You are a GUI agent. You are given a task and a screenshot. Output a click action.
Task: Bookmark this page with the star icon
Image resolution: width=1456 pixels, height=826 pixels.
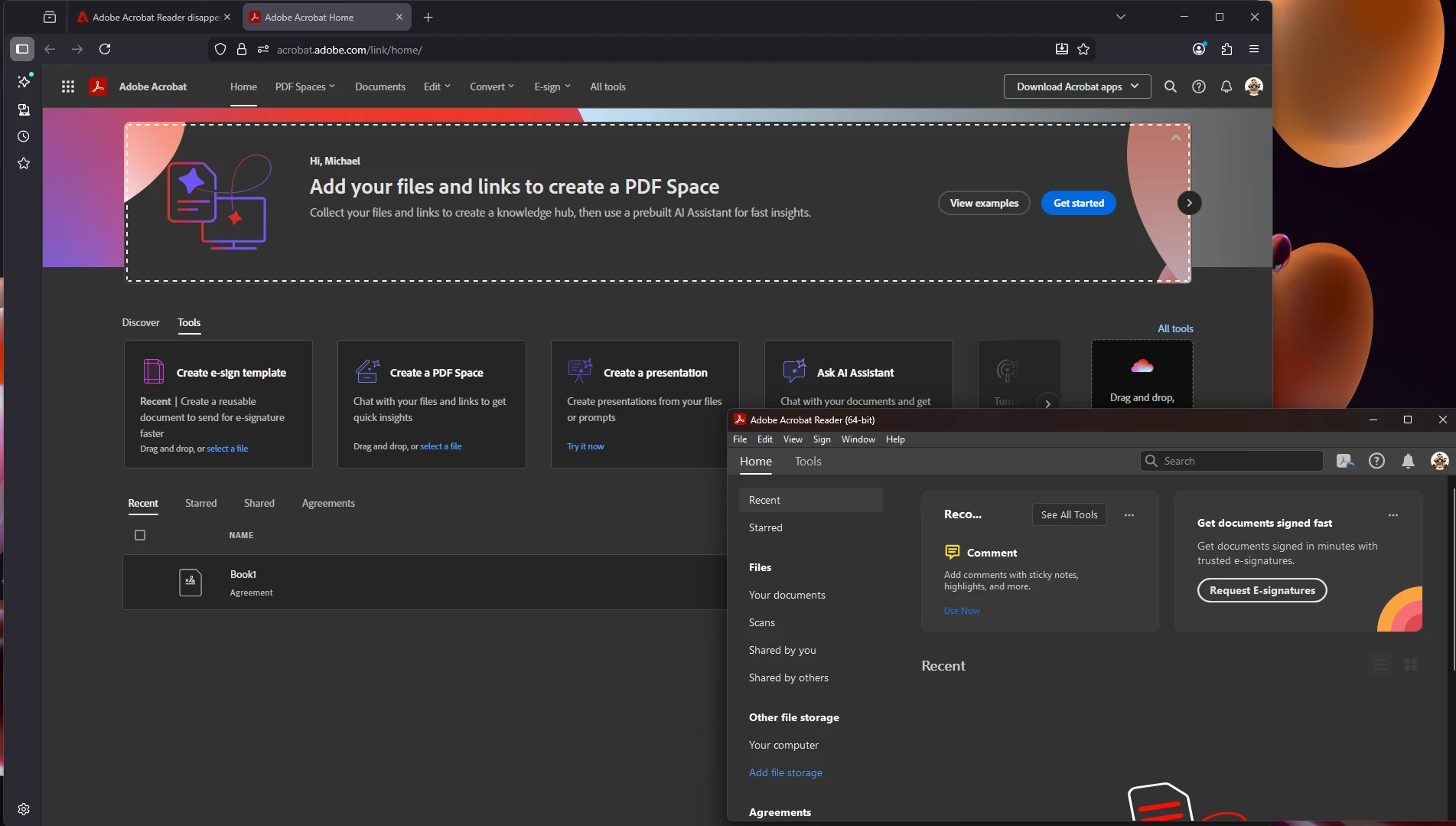(x=1083, y=49)
